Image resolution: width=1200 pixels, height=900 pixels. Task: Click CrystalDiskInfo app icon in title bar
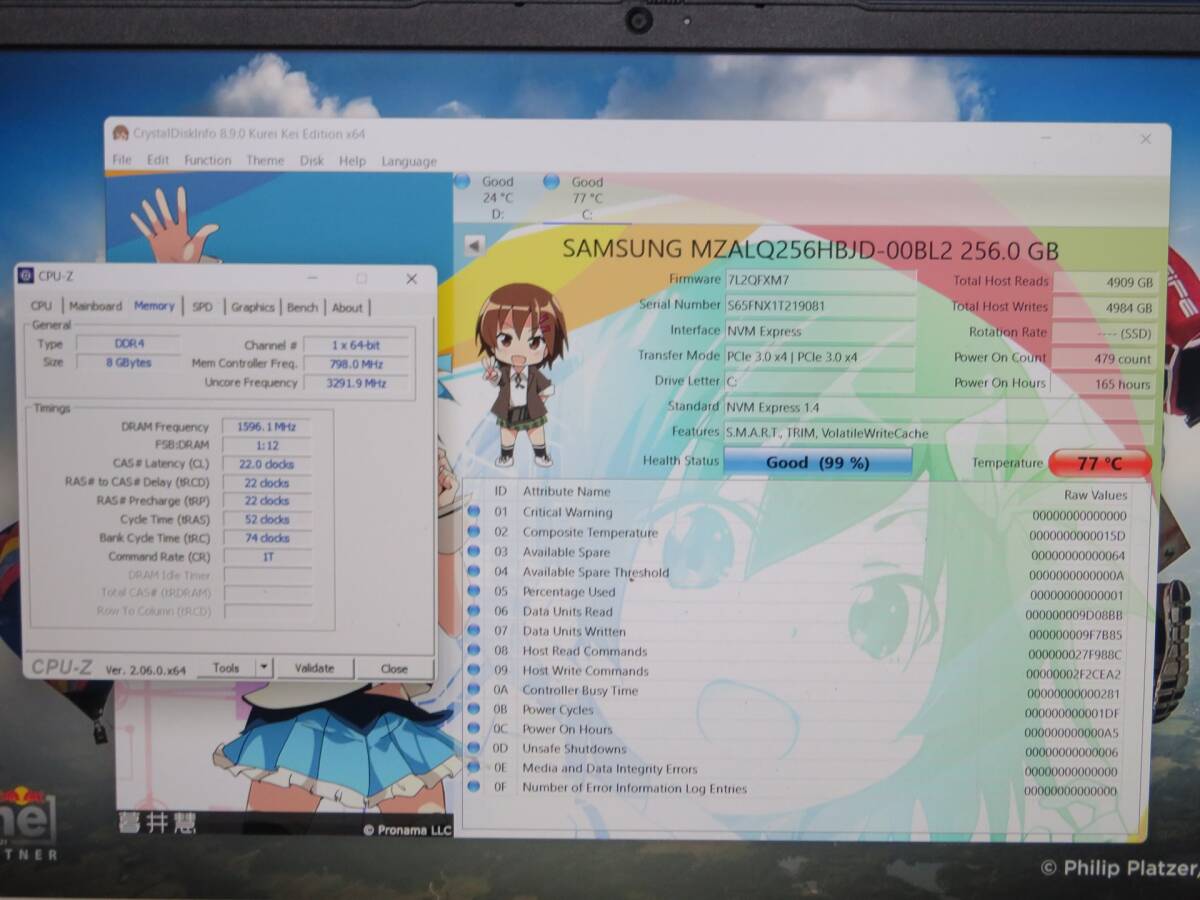(121, 133)
